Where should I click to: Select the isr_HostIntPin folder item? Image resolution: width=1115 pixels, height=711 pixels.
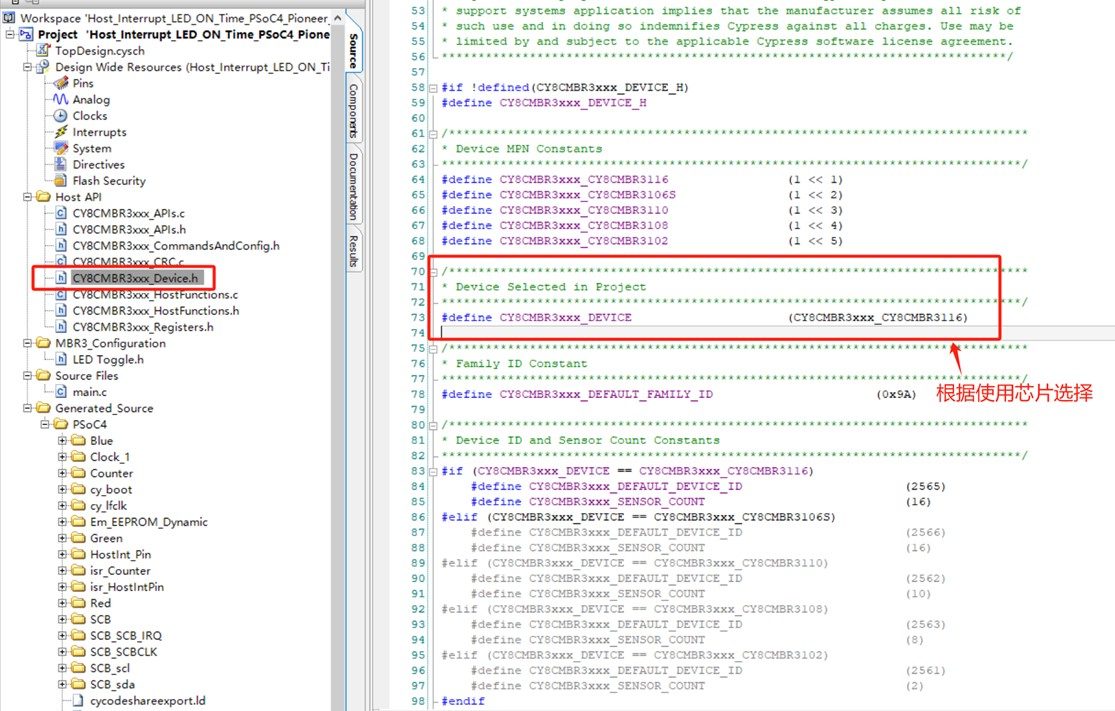click(127, 587)
